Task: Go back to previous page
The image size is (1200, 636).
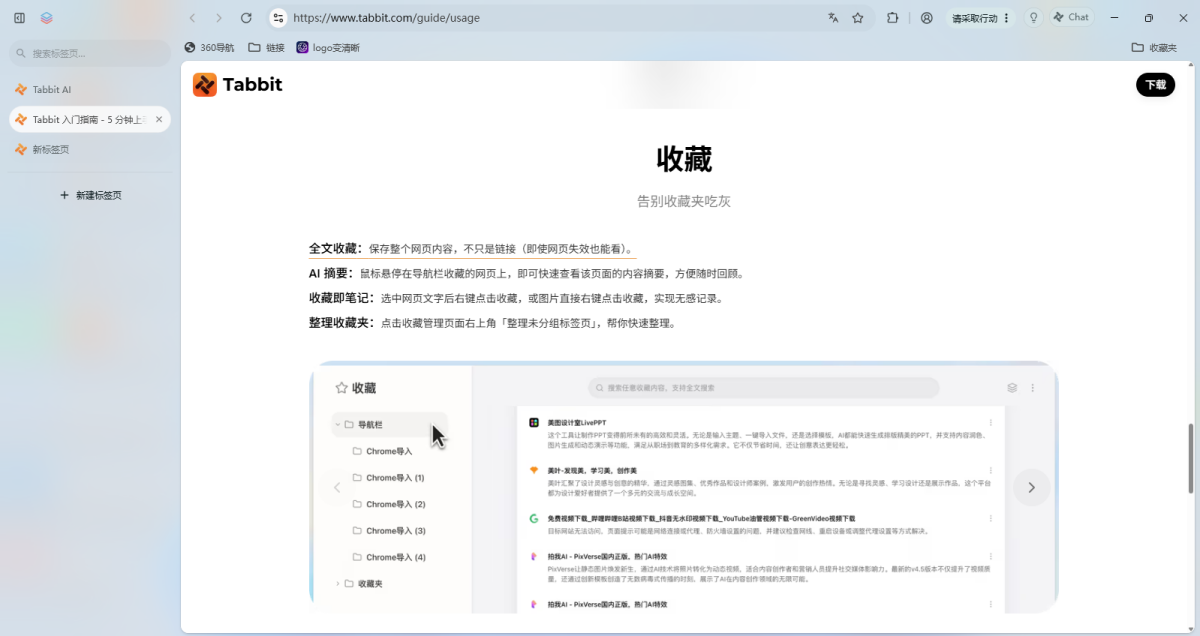Action: tap(192, 18)
